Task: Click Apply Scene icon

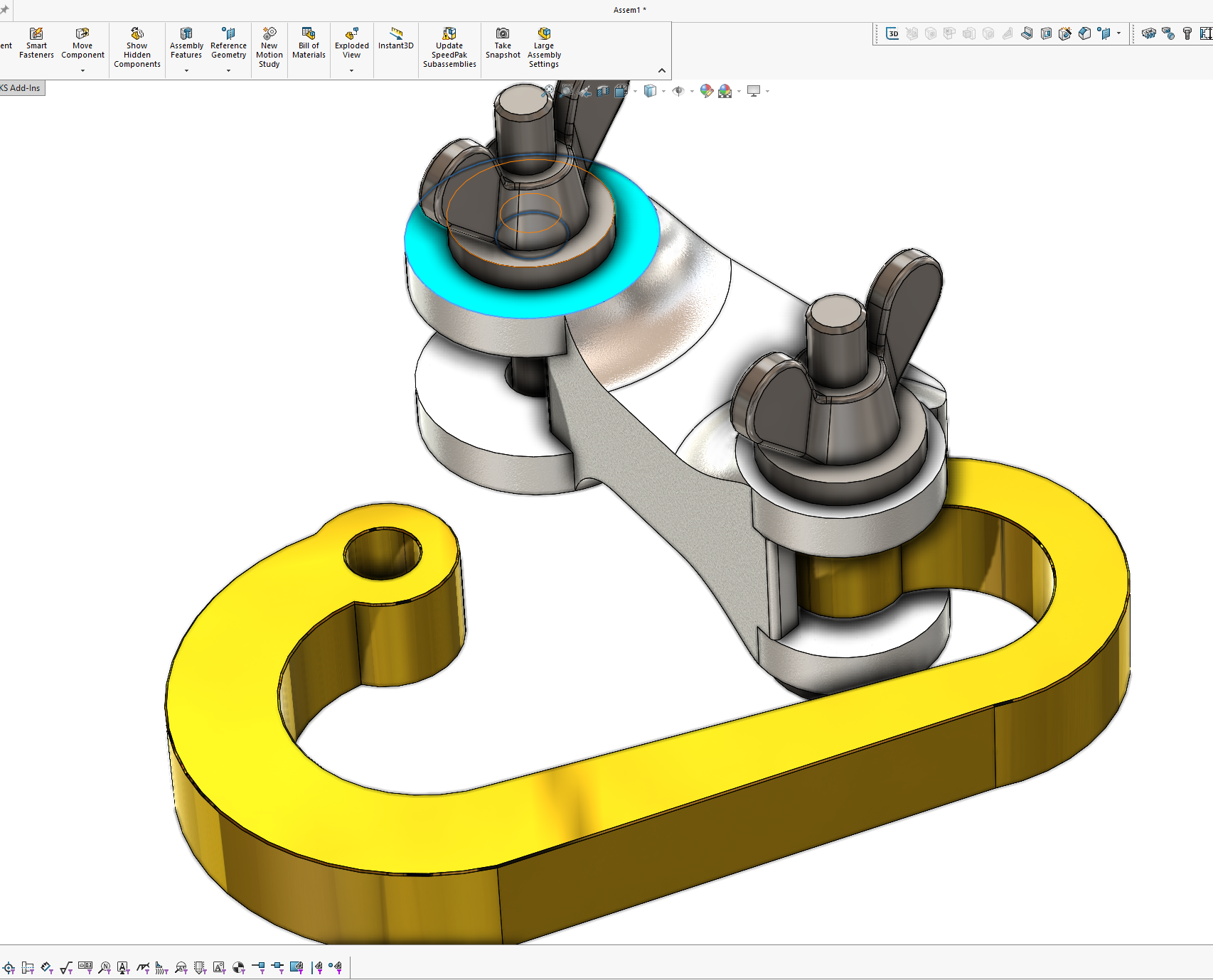Action: click(x=725, y=91)
